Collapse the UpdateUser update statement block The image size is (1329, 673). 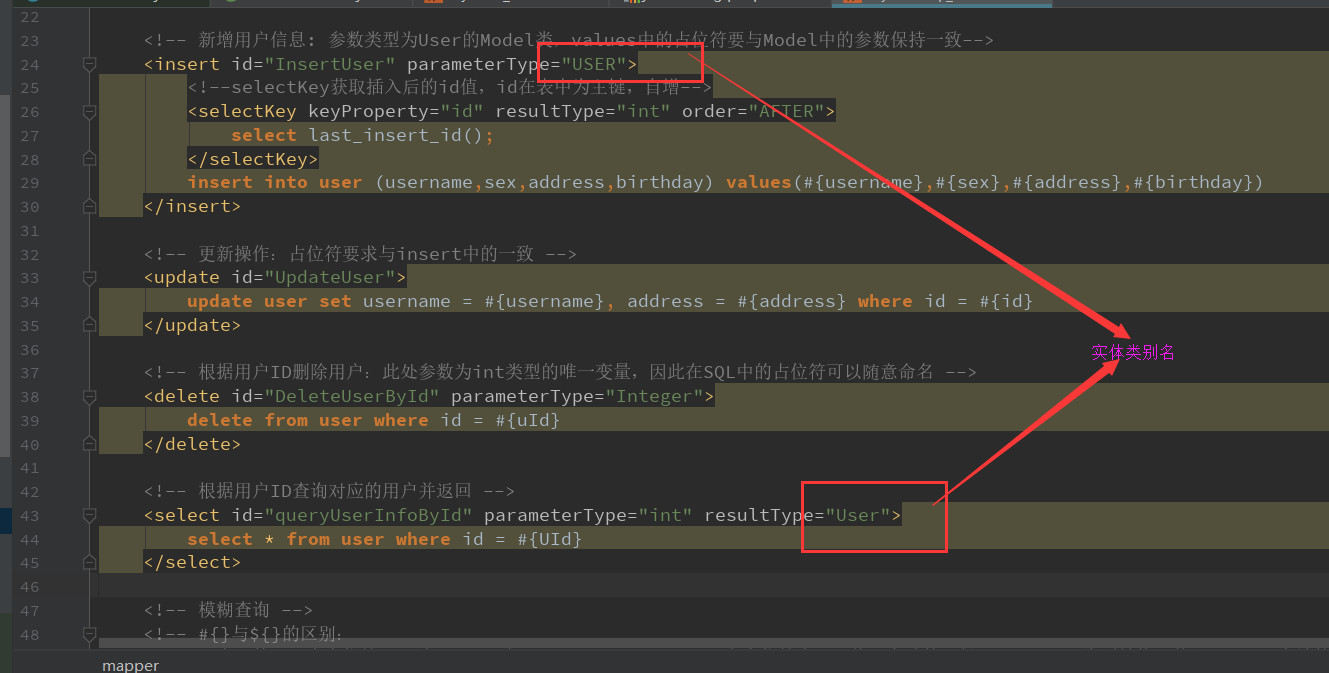point(88,277)
